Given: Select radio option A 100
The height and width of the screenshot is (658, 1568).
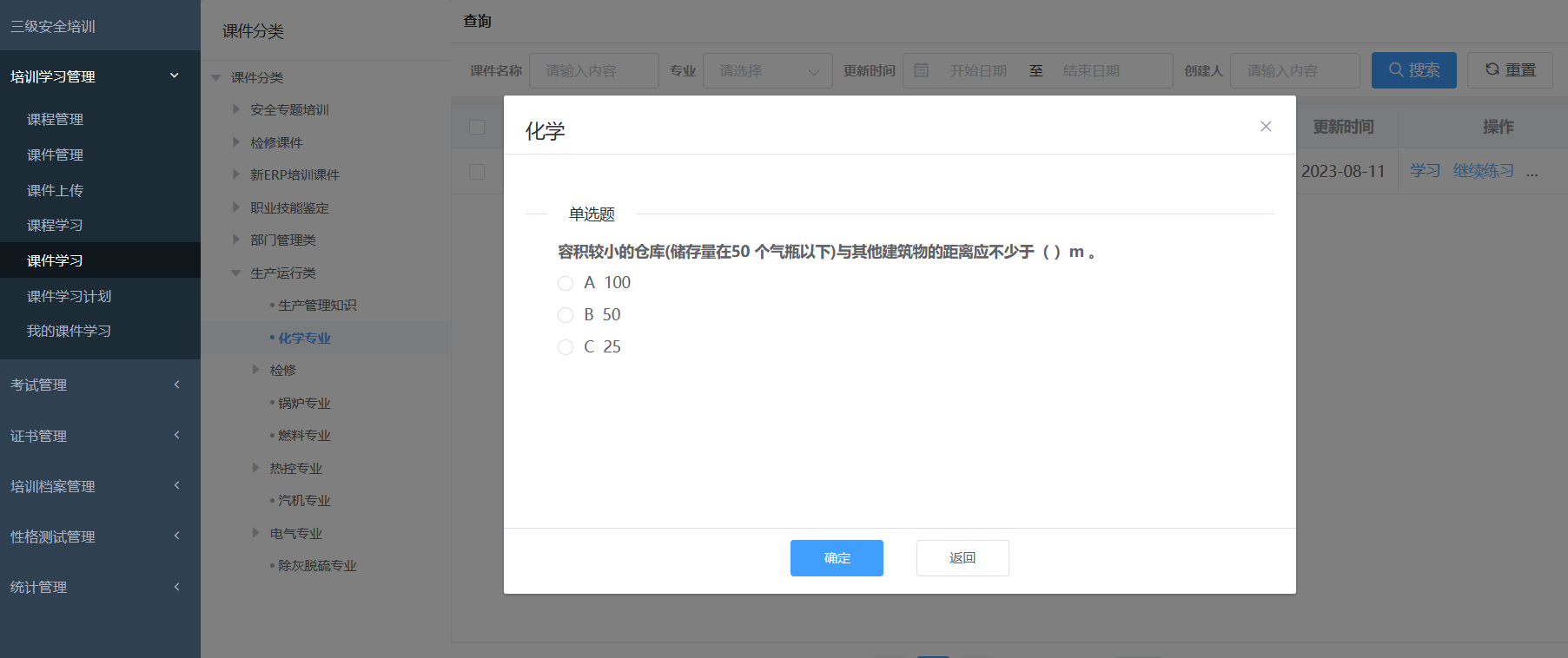Looking at the screenshot, I should point(566,283).
